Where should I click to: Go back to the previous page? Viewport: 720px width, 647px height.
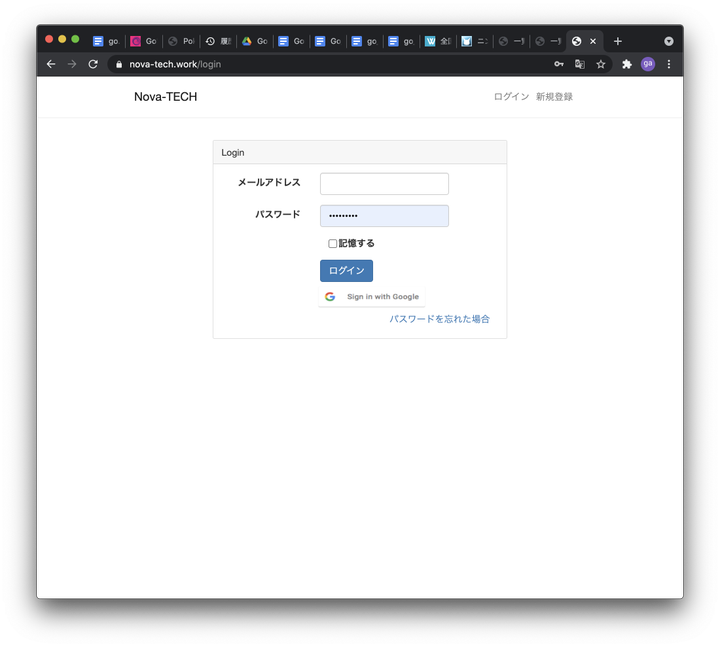pyautogui.click(x=51, y=64)
